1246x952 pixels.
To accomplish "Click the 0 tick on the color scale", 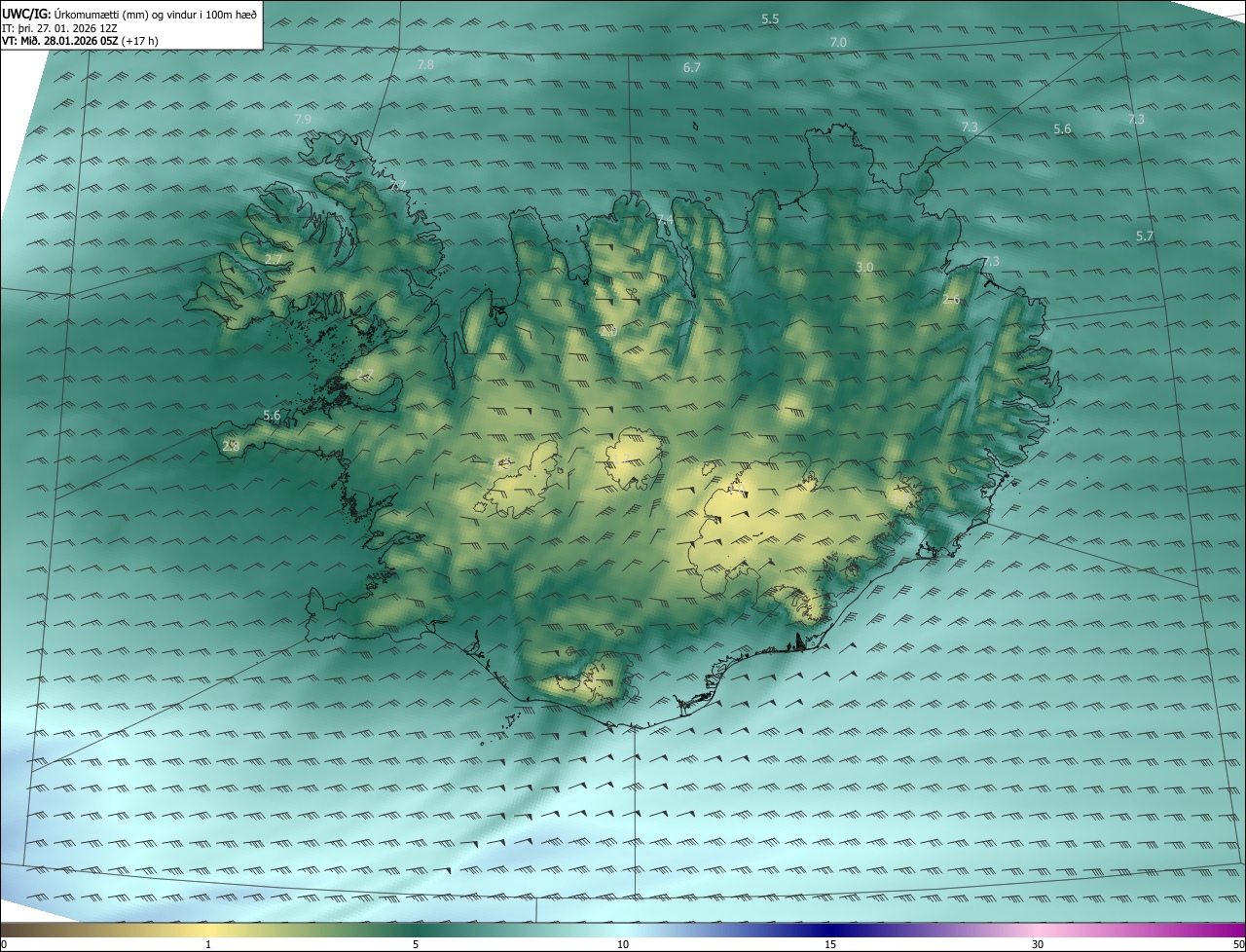I will (4, 945).
